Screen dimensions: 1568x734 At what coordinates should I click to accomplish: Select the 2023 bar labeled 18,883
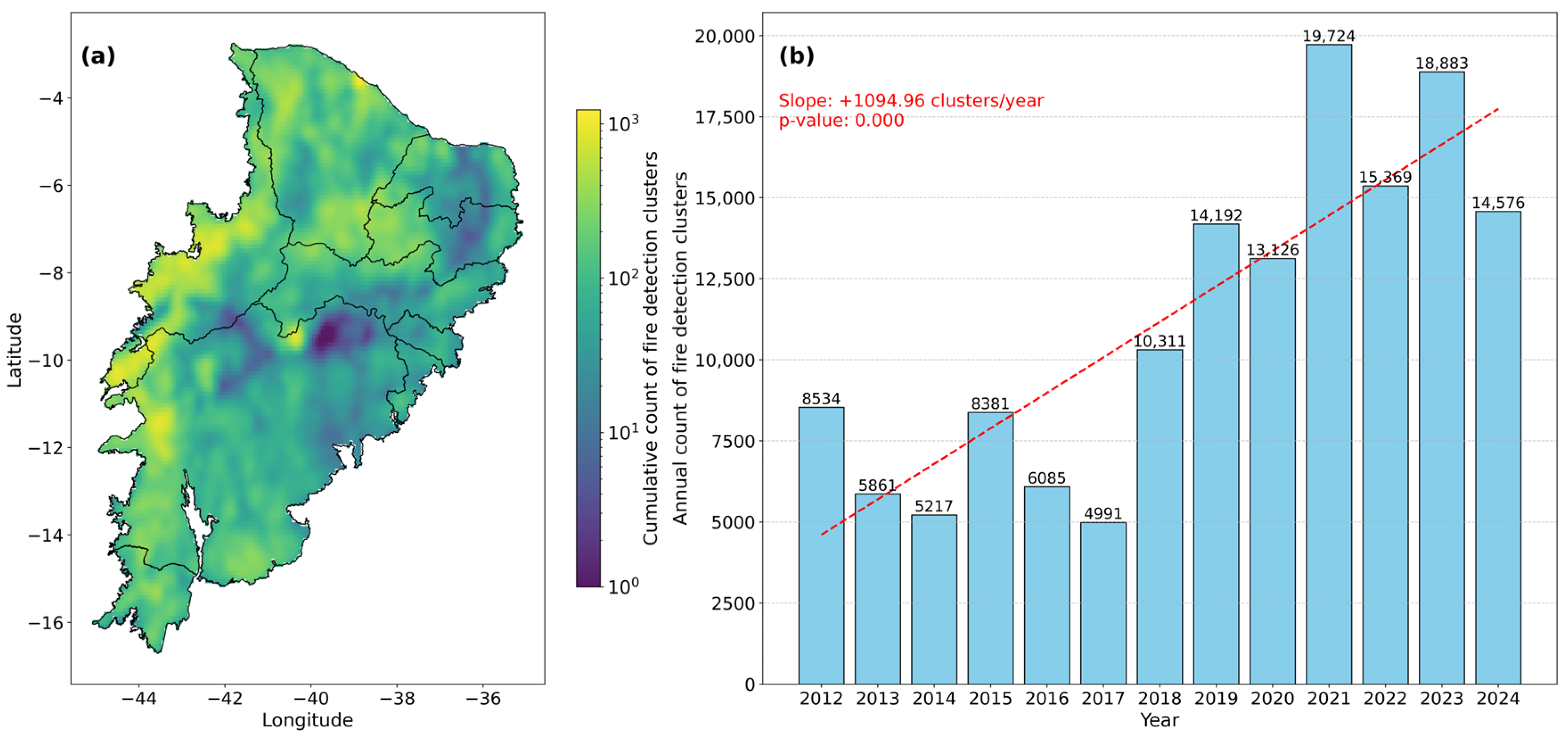point(1441,377)
